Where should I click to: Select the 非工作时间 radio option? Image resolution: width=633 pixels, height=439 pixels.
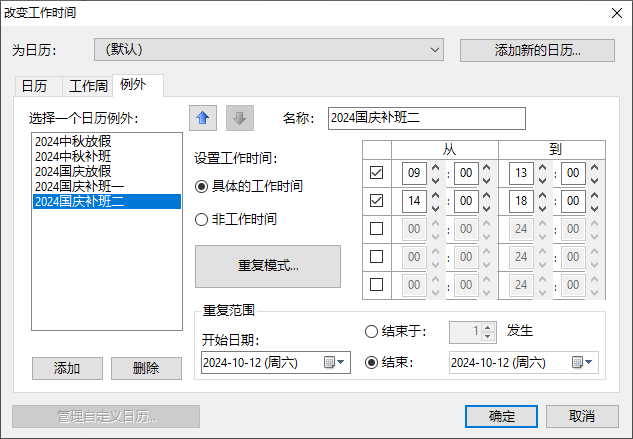tap(202, 219)
